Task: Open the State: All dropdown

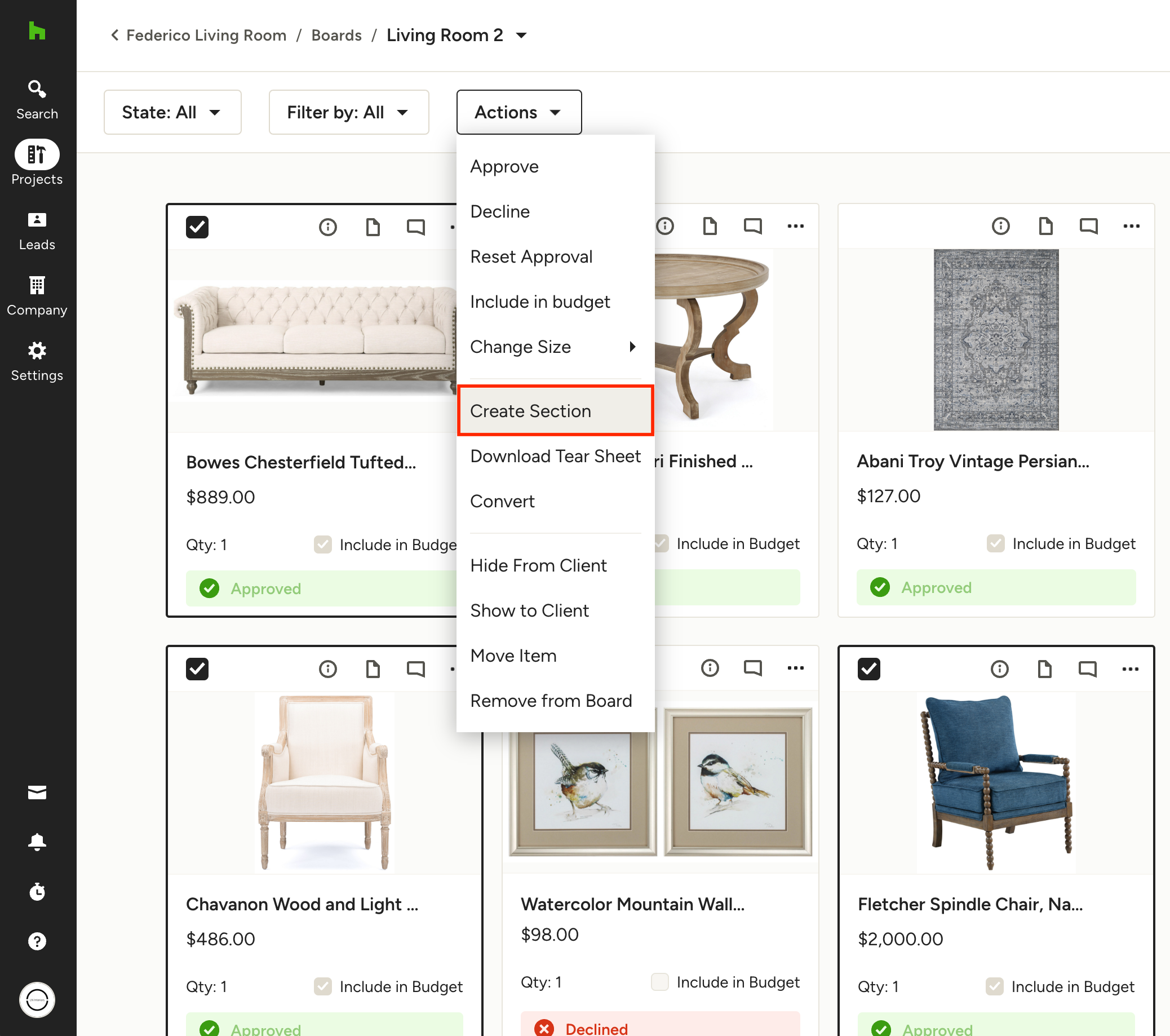Action: tap(172, 112)
